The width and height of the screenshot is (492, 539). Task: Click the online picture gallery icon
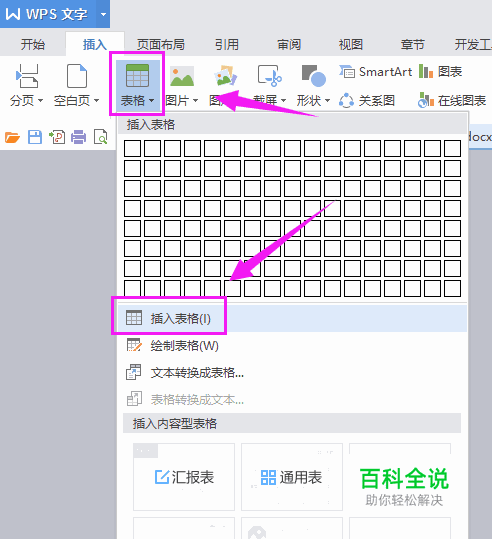225,76
